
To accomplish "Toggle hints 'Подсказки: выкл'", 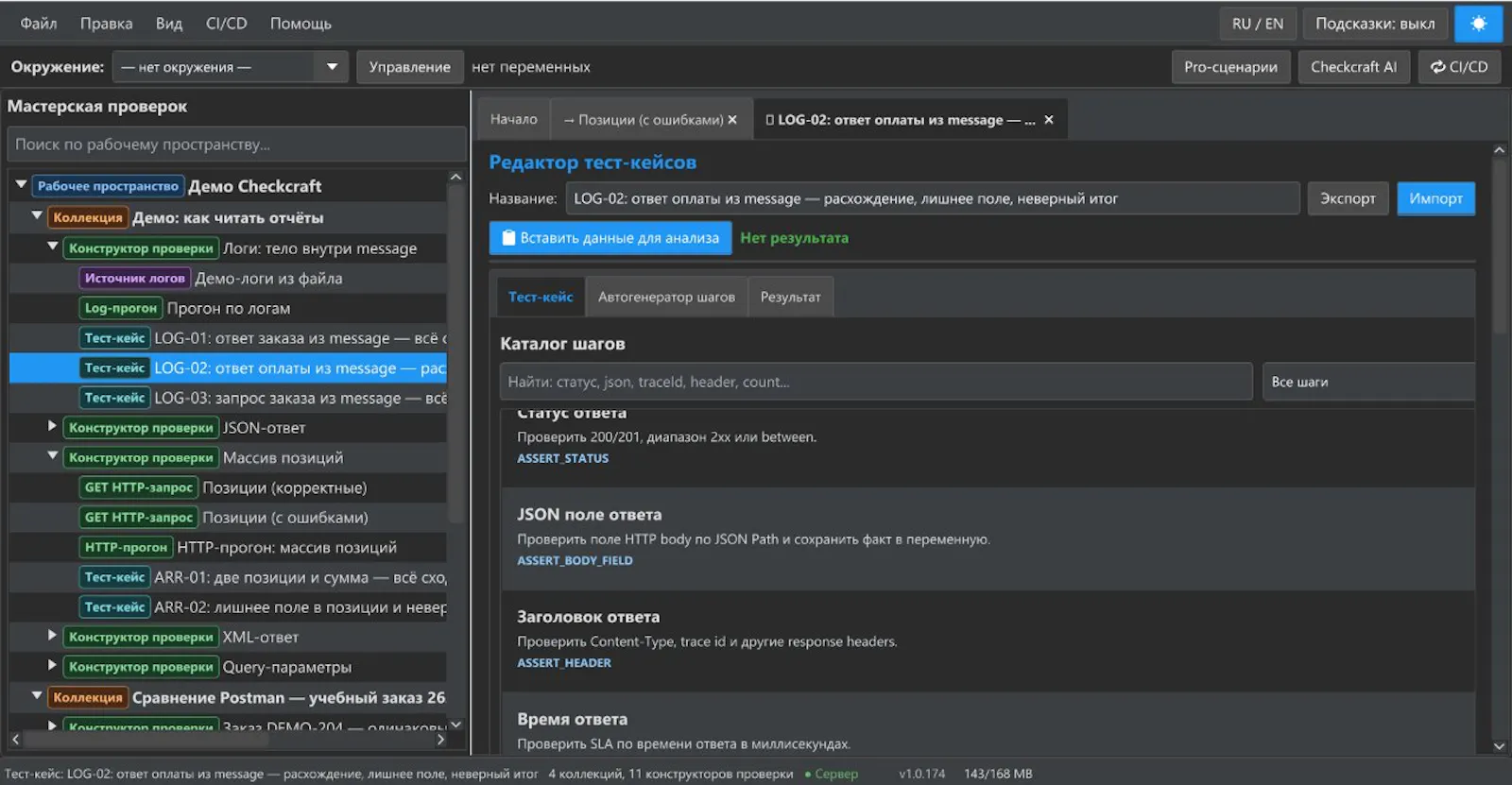I will 1375,24.
